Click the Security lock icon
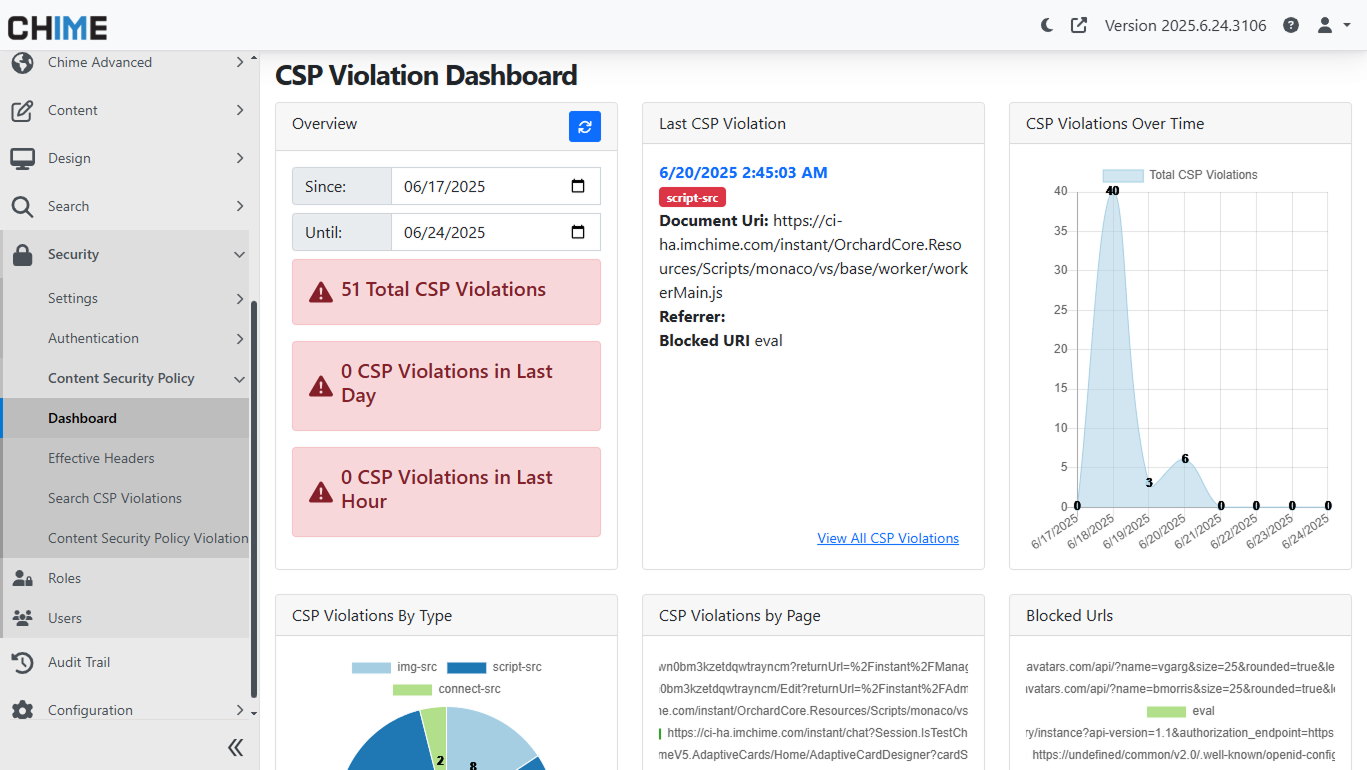 (x=22, y=254)
